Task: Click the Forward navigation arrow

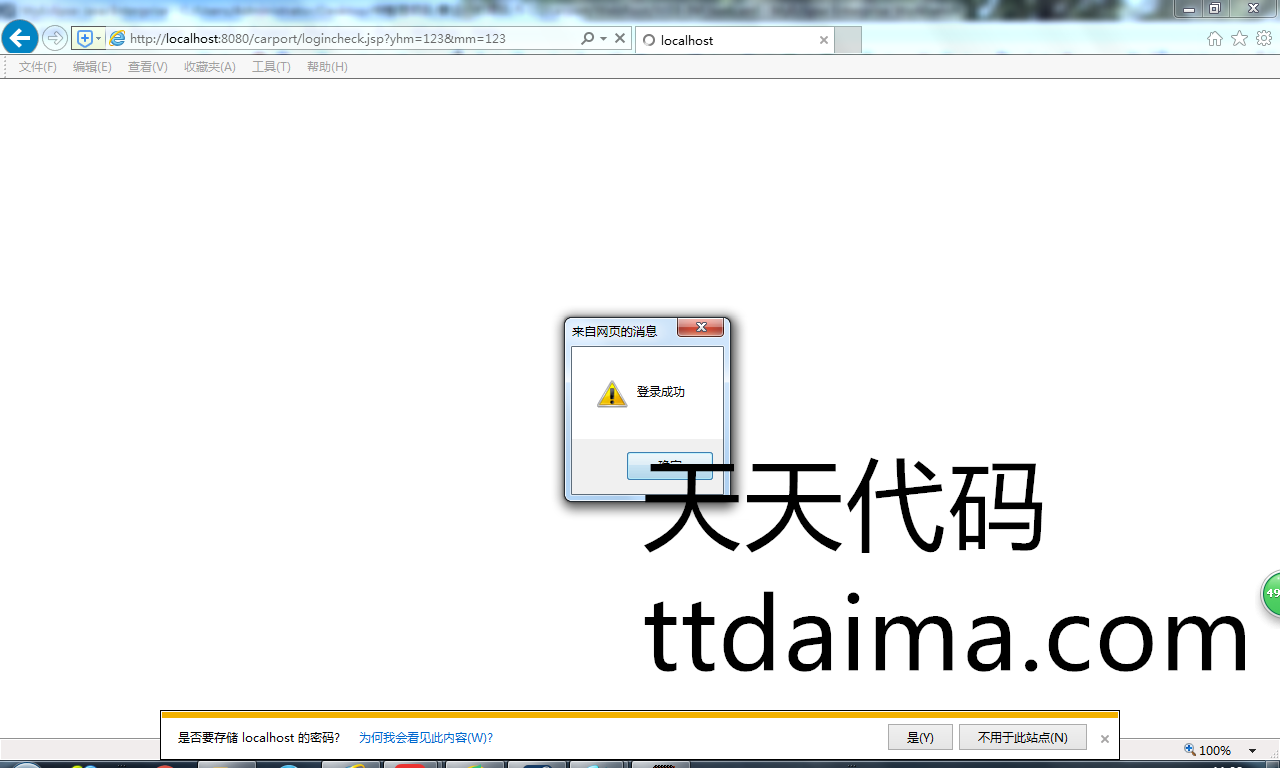Action: point(55,39)
